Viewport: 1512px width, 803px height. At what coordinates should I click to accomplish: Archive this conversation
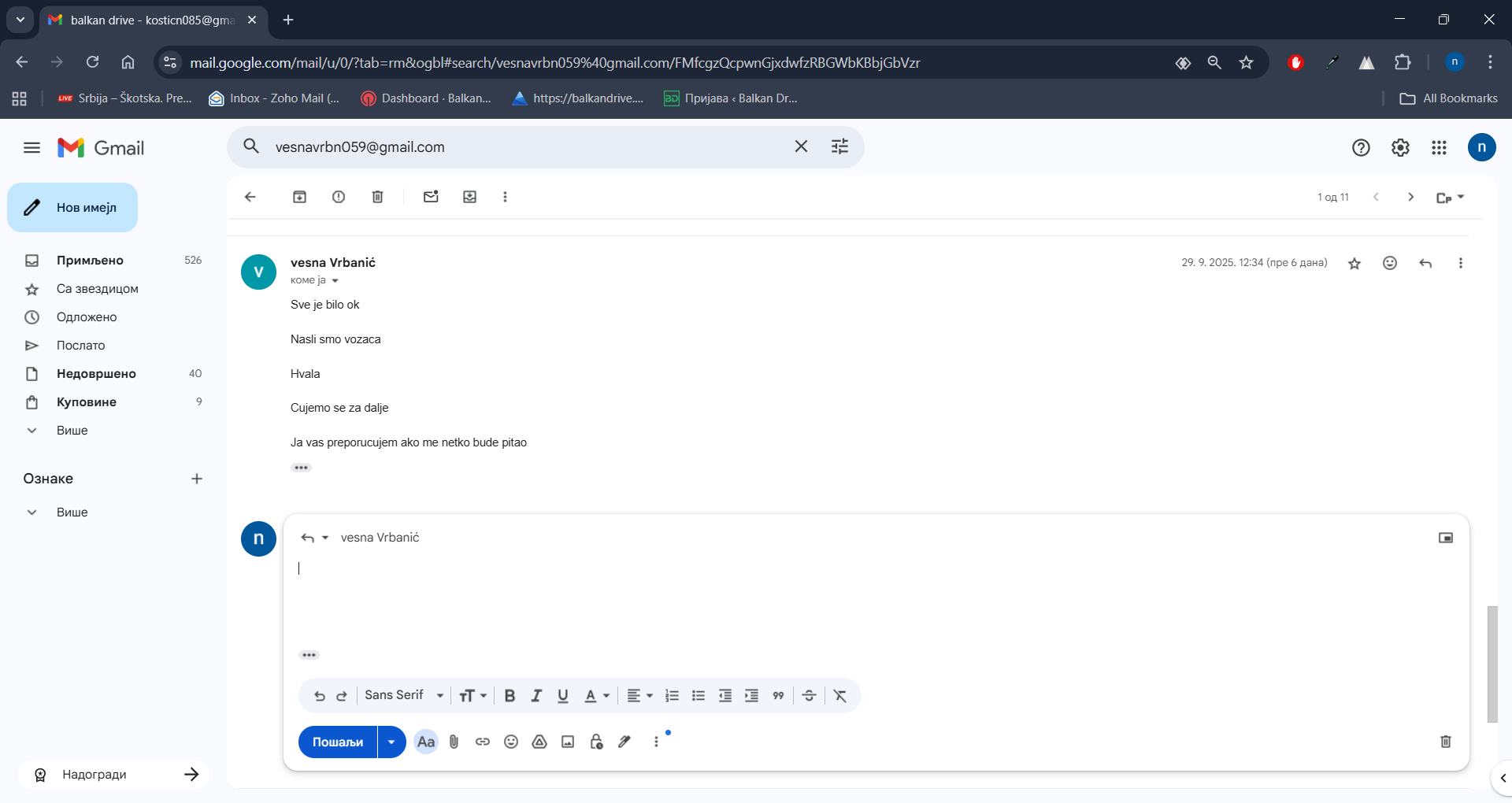click(299, 197)
